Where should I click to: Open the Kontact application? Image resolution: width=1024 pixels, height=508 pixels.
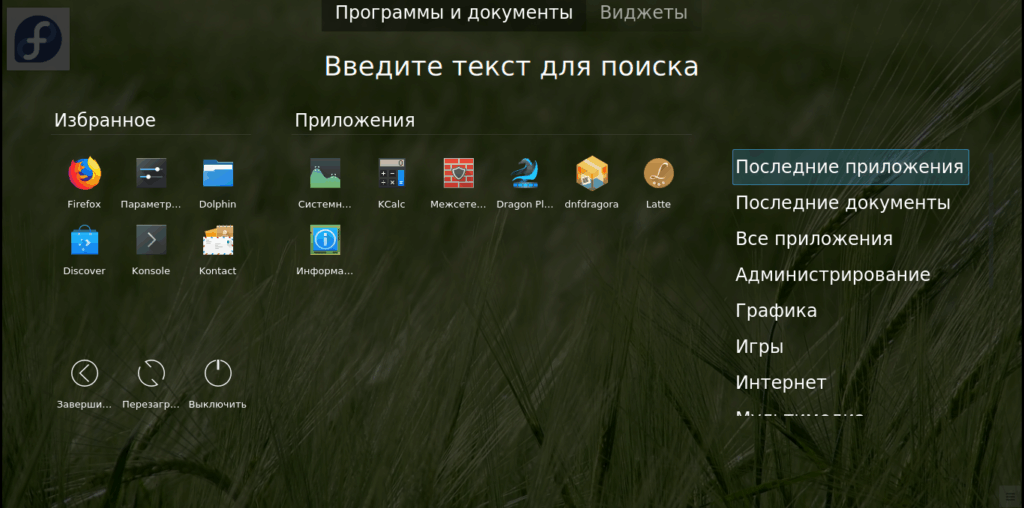217,240
